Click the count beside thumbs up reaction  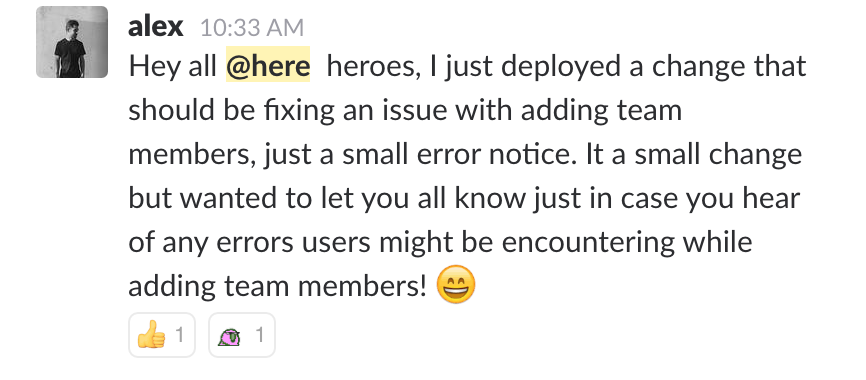[x=179, y=335]
